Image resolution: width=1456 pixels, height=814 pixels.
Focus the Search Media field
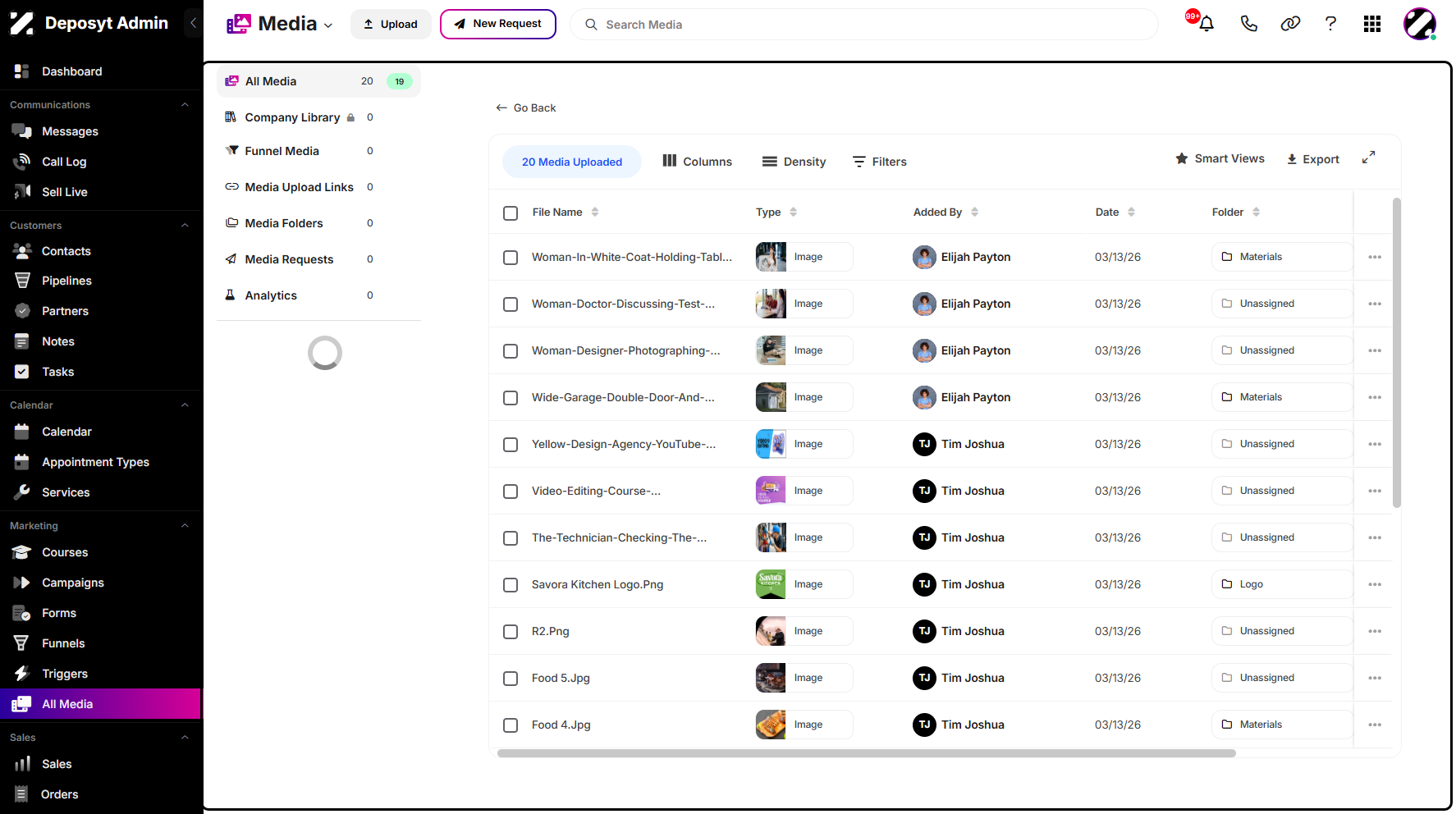coord(863,25)
